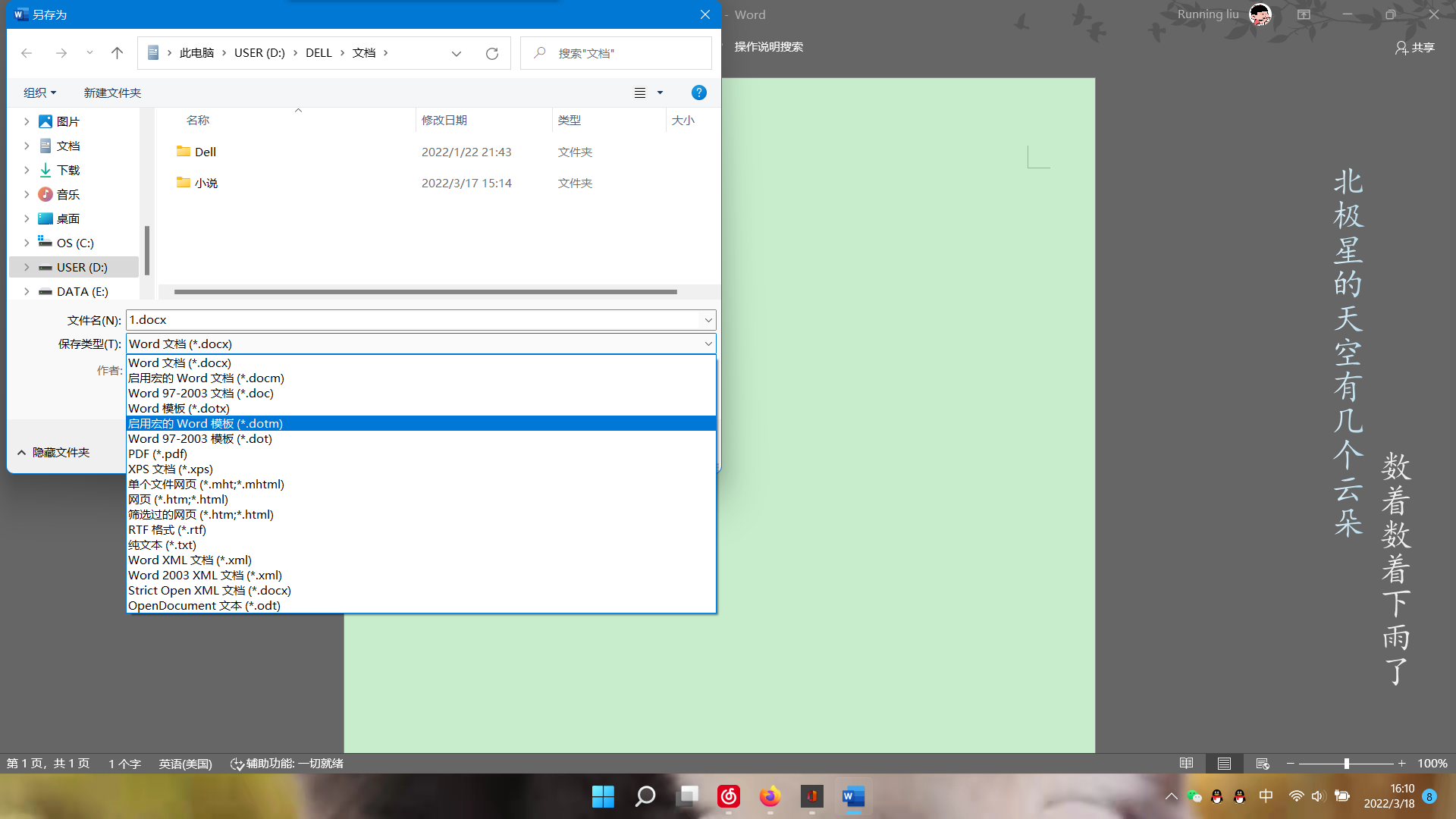Click the share person icon

coord(1401,48)
